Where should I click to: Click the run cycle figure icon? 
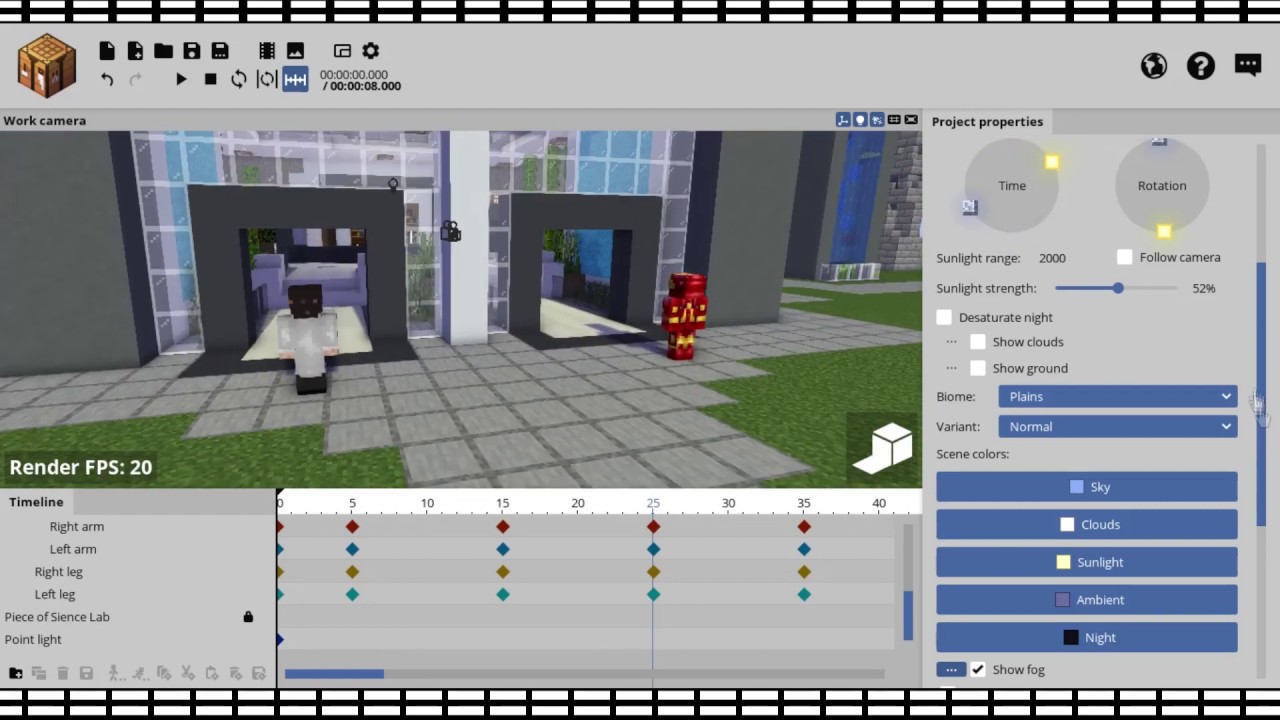pyautogui.click(x=139, y=673)
